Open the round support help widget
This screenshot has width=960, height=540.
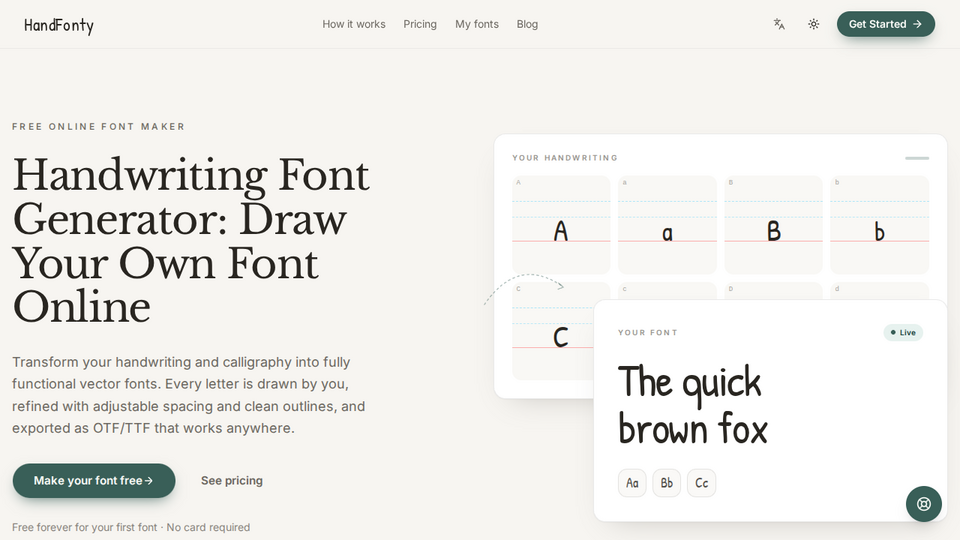(923, 504)
